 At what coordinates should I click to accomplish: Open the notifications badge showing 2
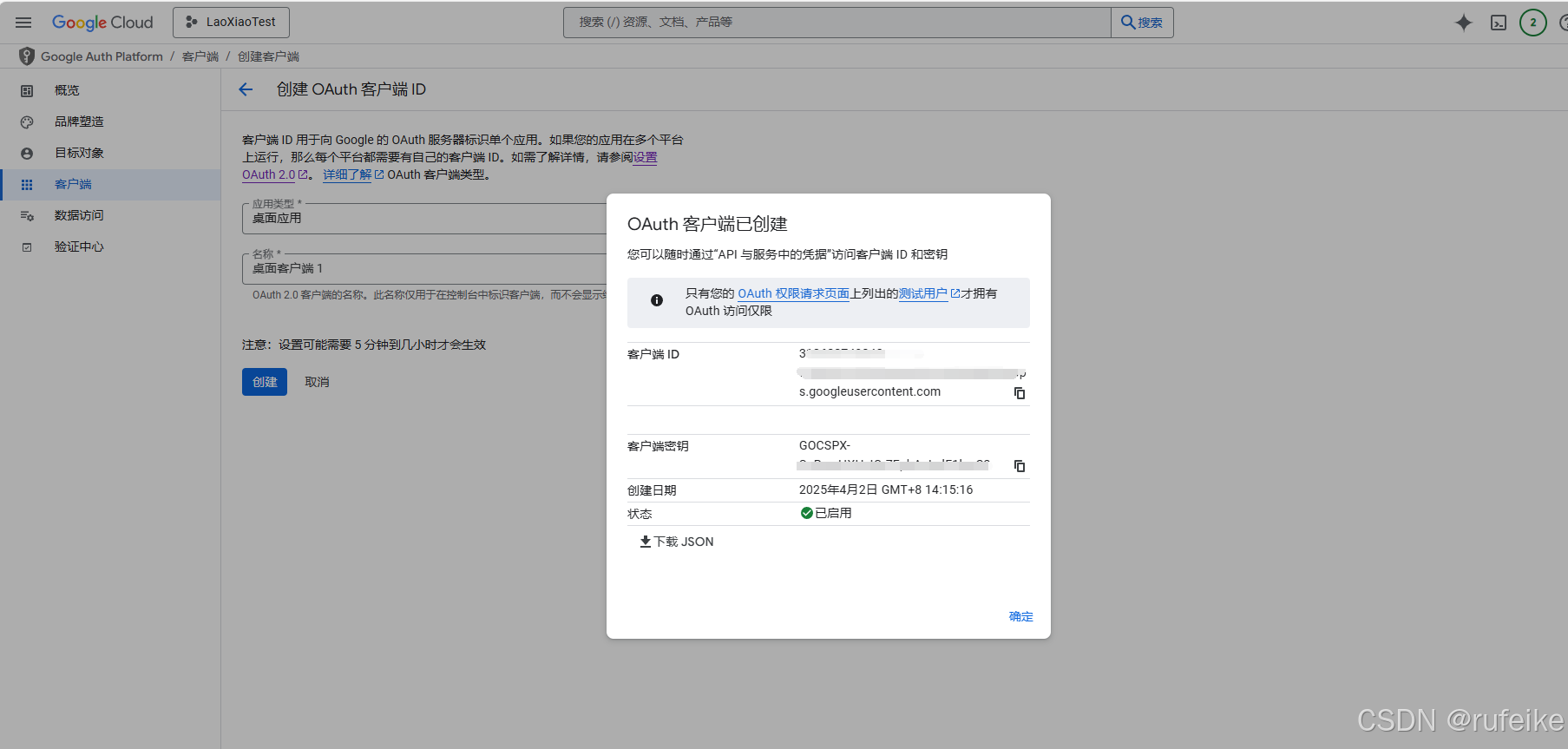click(x=1533, y=23)
